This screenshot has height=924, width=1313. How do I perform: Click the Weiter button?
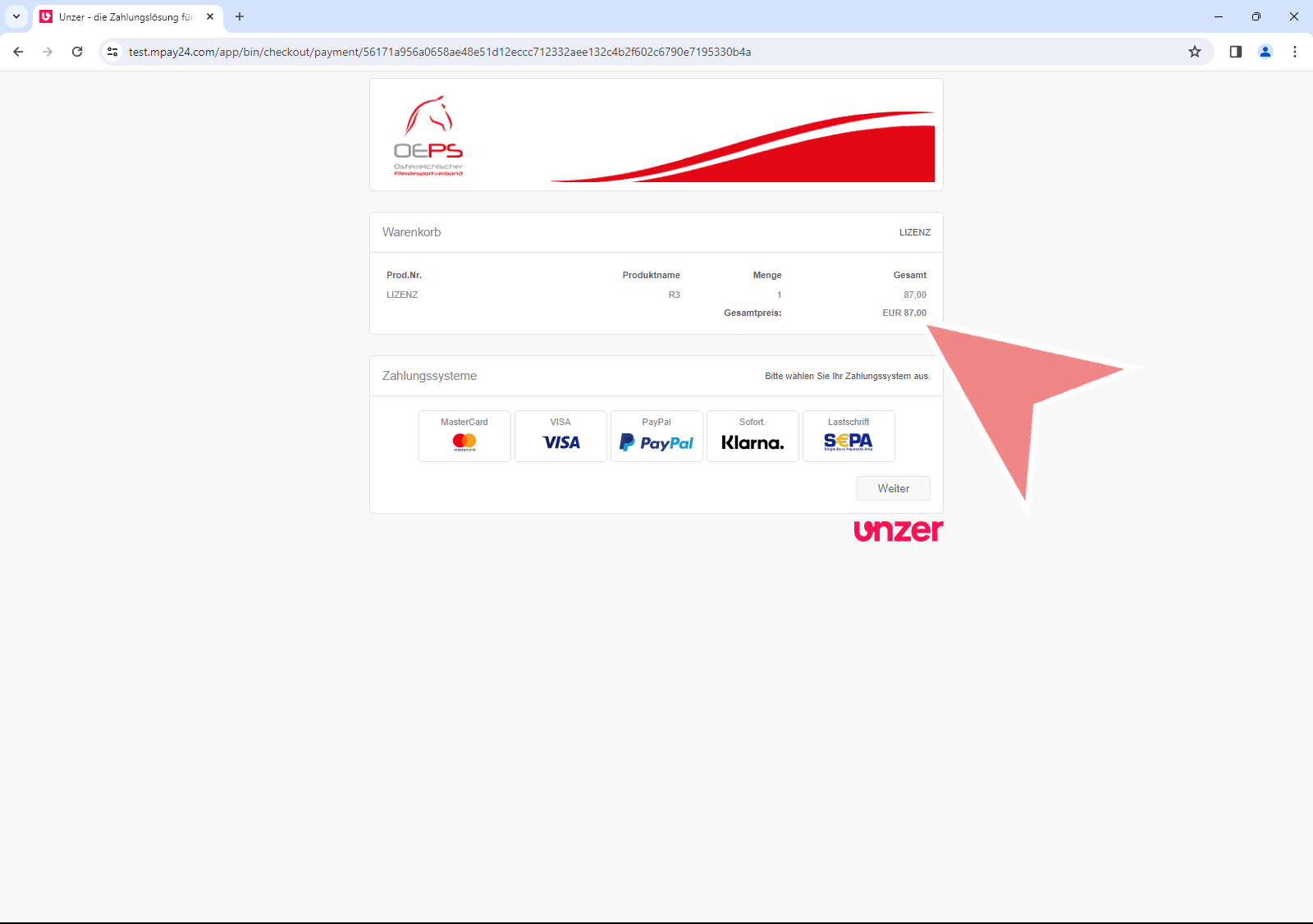click(893, 488)
